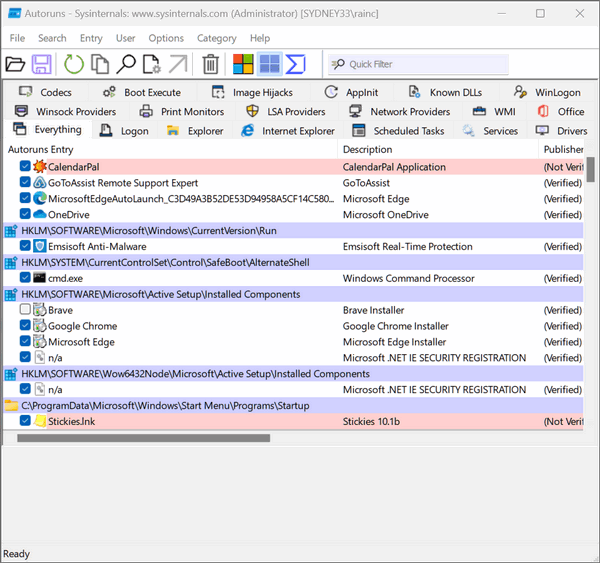Click the OneDrive cloud icon
Screen dimensions: 600x563
coord(39,214)
